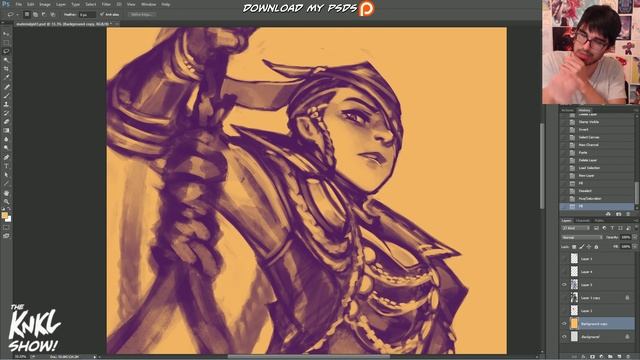
Task: Switch to the Paths tab
Action: [x=599, y=221]
